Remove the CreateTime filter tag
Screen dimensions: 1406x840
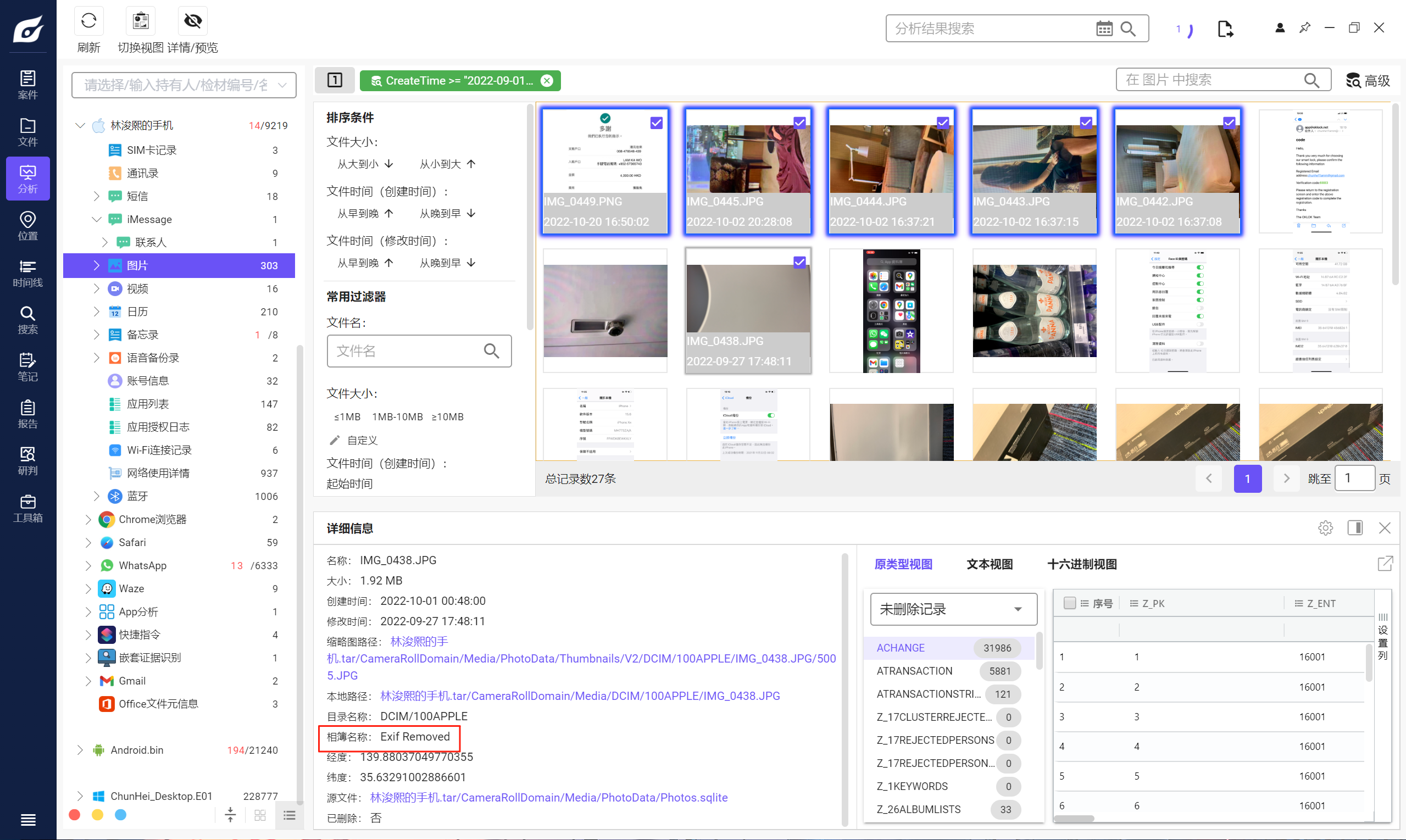point(547,81)
